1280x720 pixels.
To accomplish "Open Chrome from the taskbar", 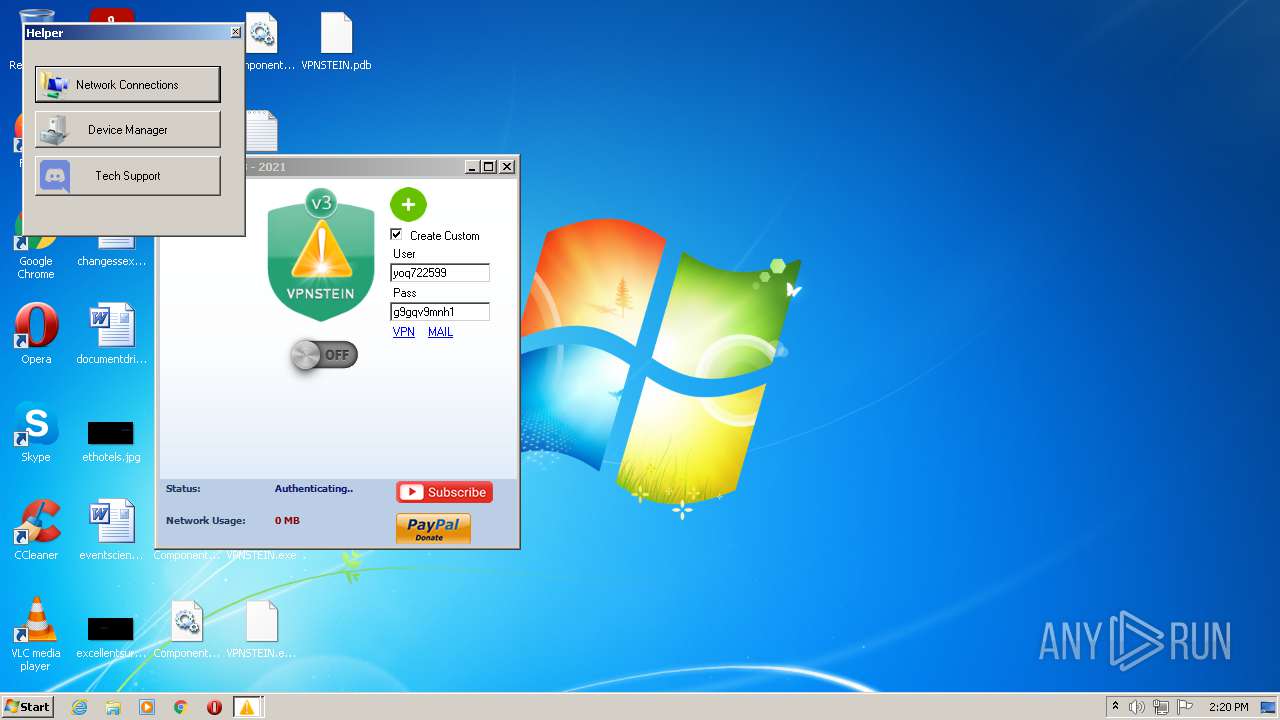I will click(x=181, y=707).
